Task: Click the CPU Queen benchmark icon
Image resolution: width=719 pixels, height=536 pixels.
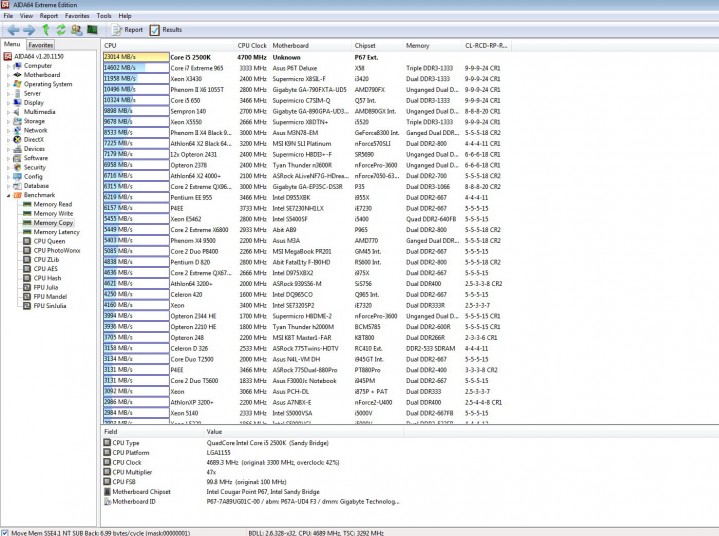Action: [27, 241]
